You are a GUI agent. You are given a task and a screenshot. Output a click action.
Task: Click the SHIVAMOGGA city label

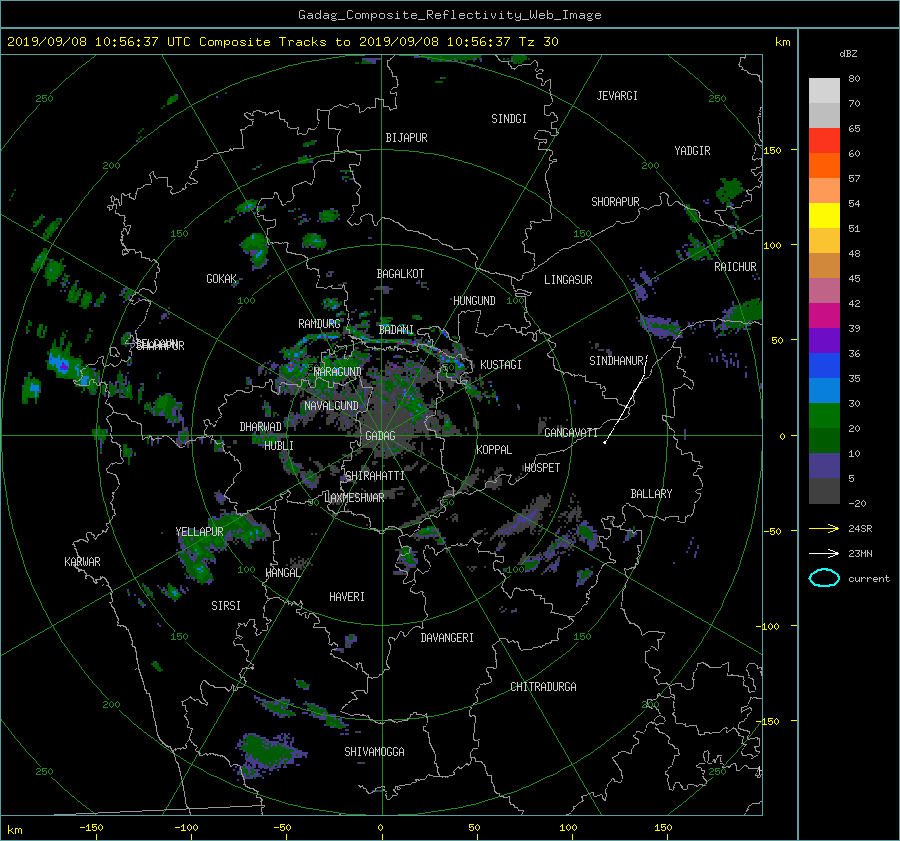coord(374,751)
